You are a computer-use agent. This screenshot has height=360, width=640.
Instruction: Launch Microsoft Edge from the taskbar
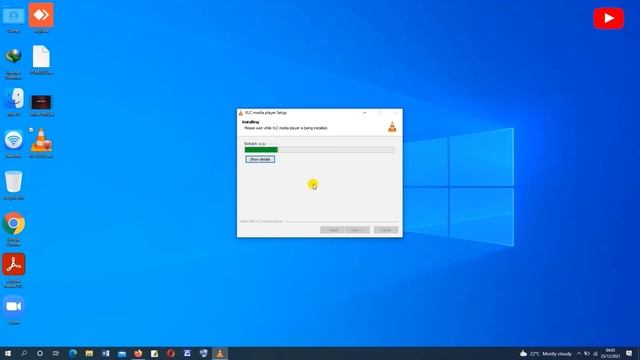click(x=73, y=353)
